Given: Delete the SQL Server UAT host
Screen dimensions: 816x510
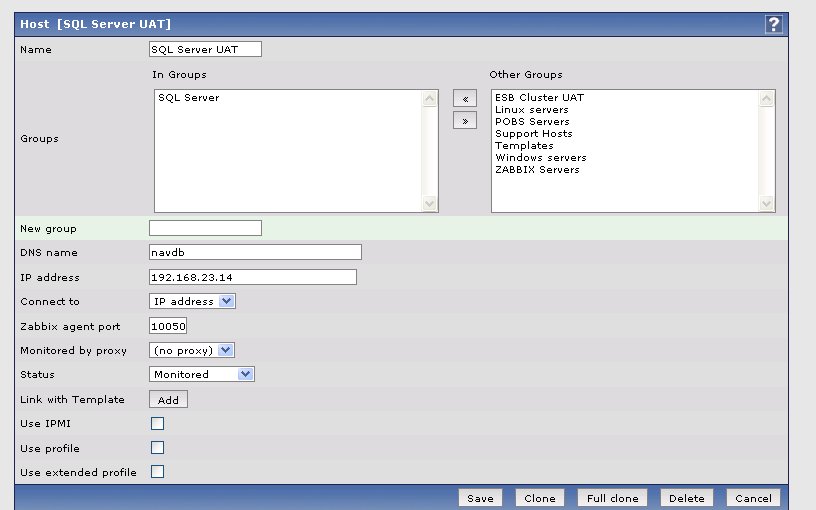Looking at the screenshot, I should pos(686,498).
